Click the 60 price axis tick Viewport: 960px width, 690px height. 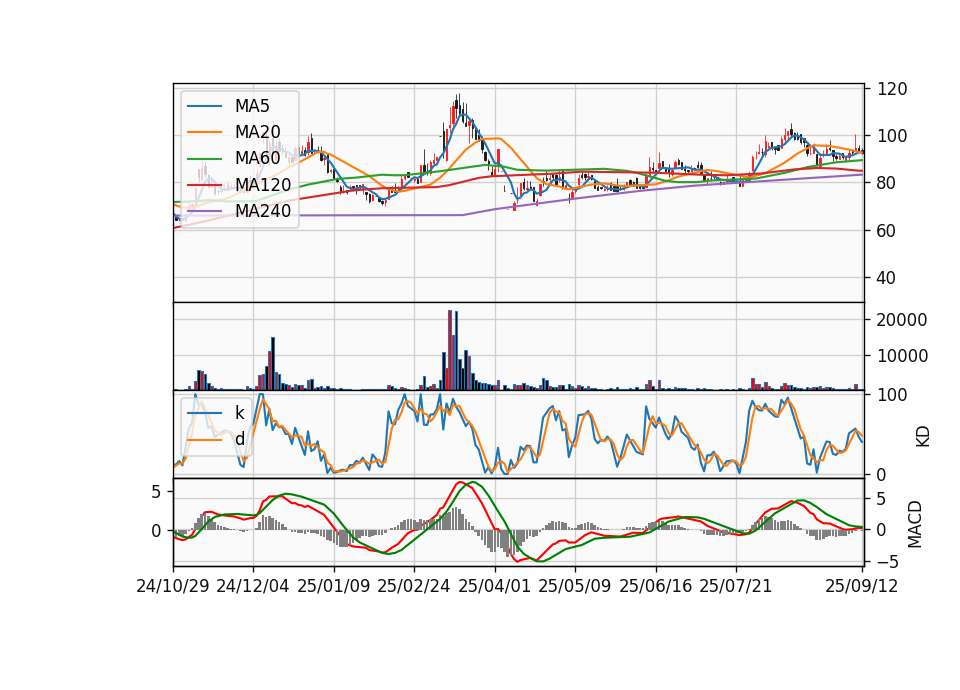click(887, 231)
